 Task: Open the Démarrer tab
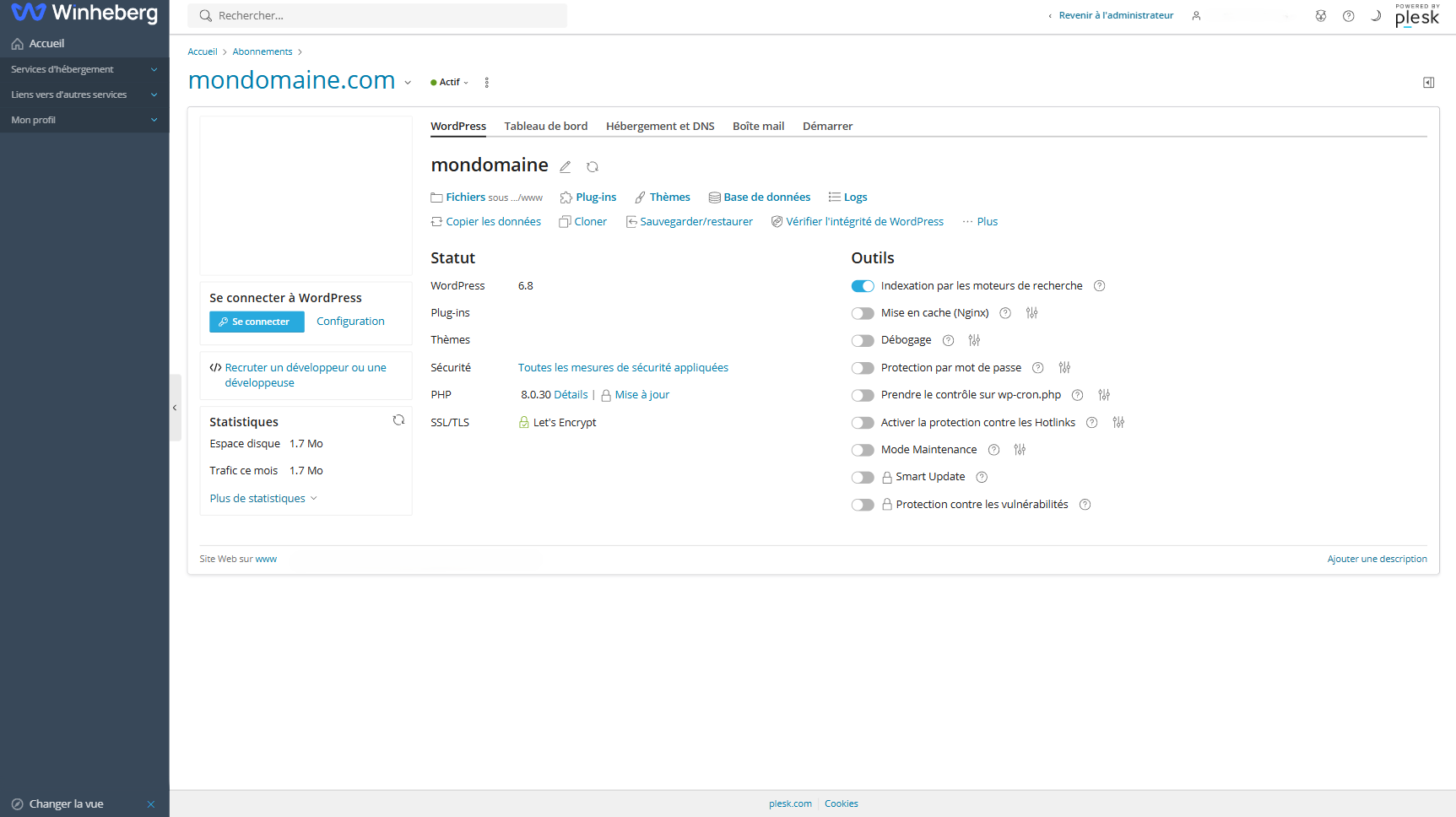pyautogui.click(x=827, y=127)
